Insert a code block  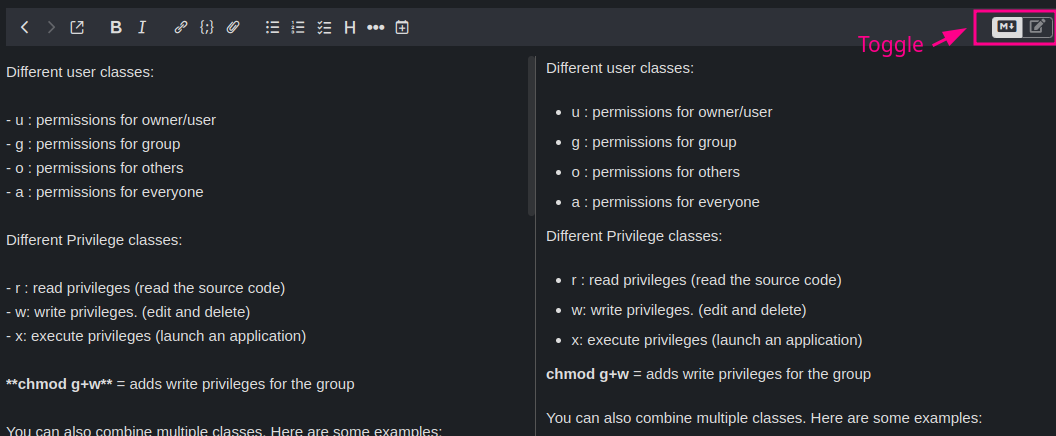(x=207, y=28)
